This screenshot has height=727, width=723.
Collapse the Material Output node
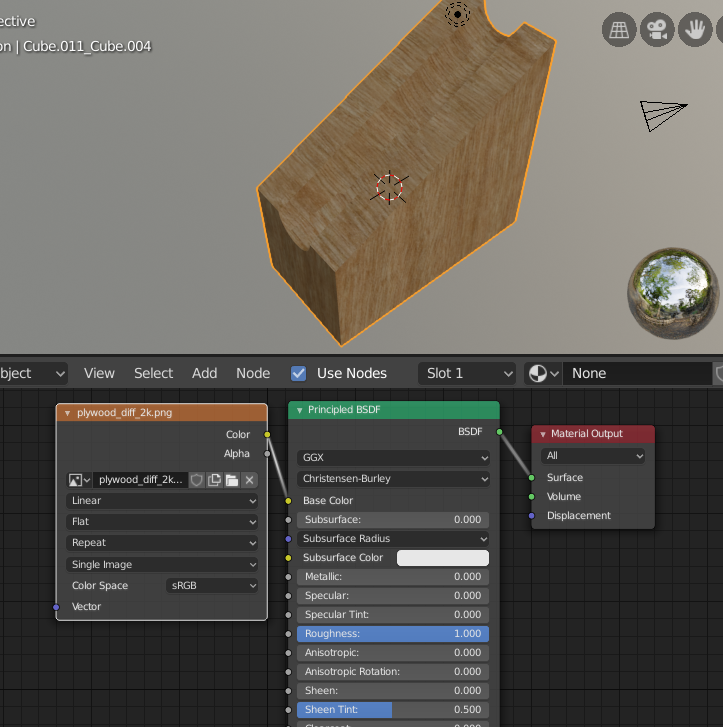point(542,434)
